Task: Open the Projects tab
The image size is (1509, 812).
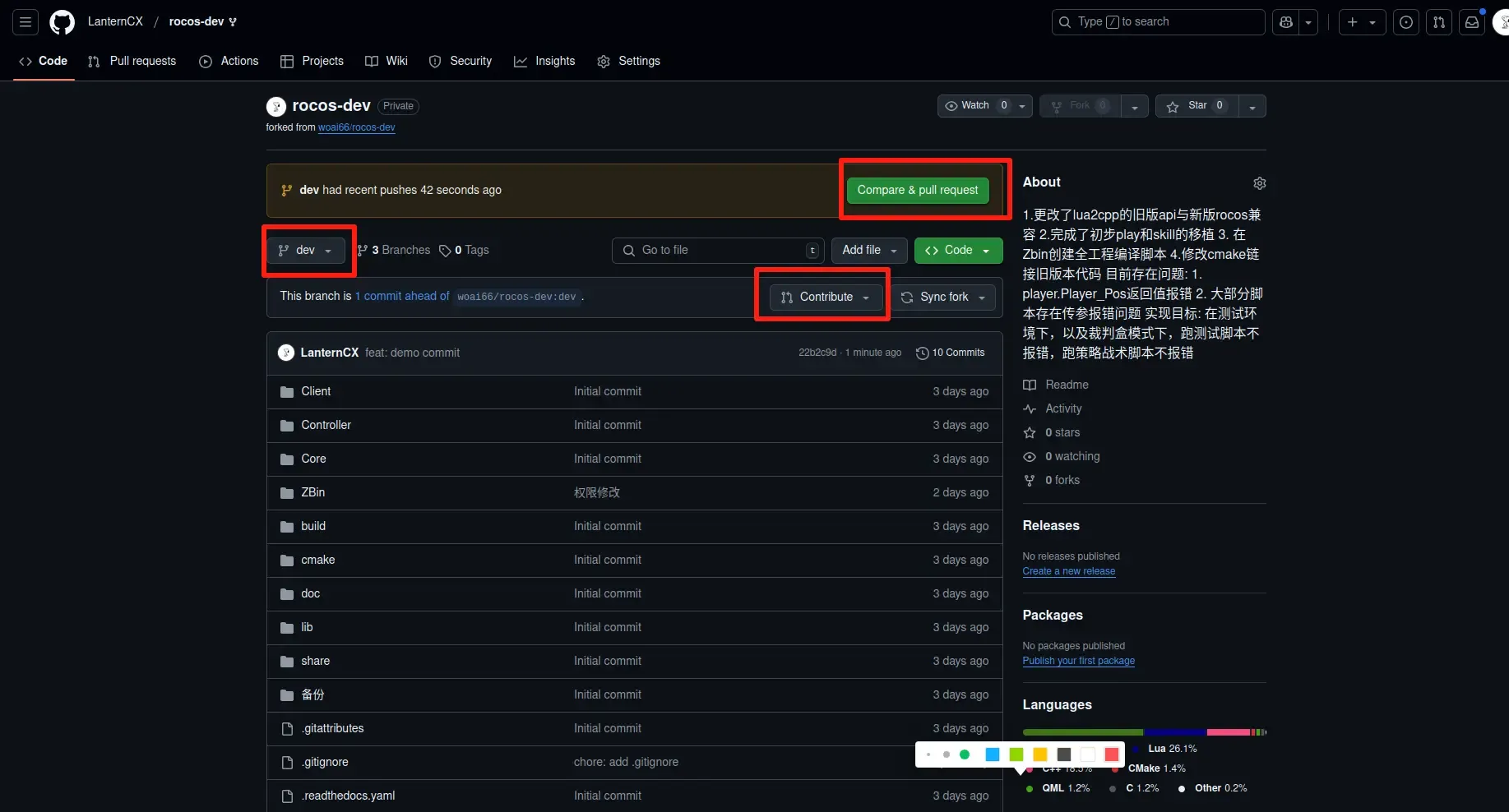Action: click(312, 62)
